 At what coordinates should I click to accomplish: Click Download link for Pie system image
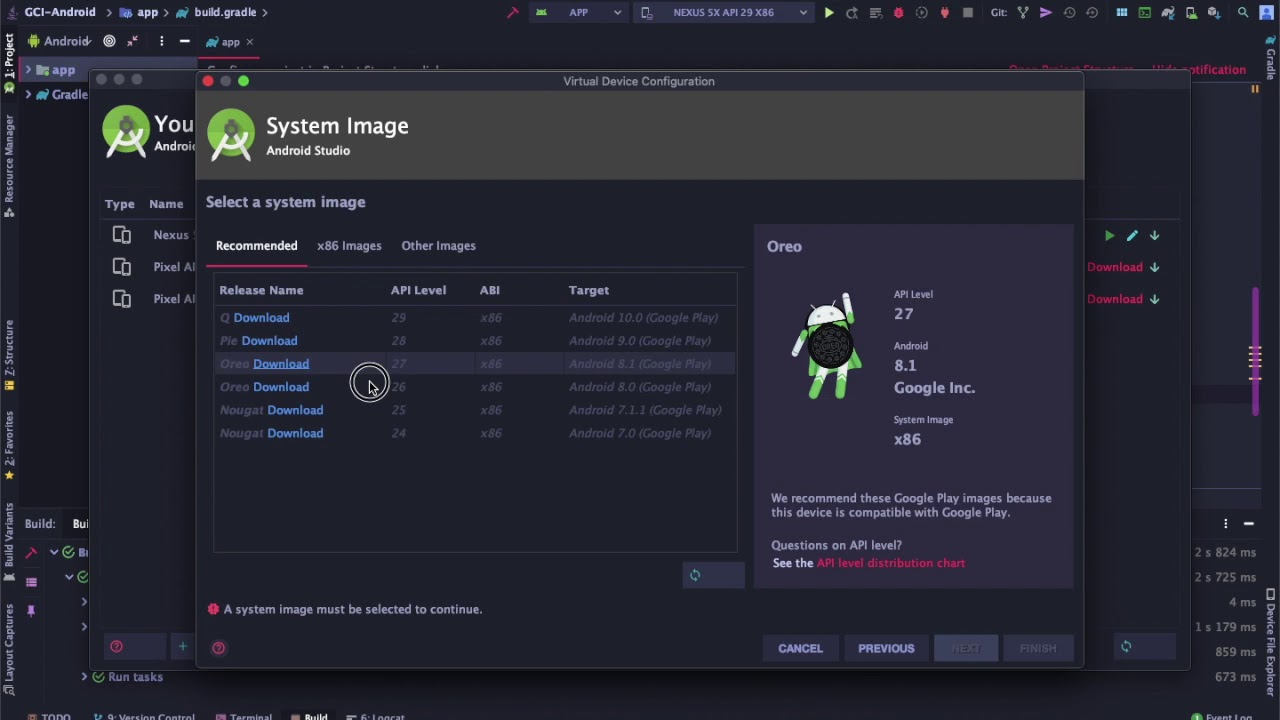269,341
